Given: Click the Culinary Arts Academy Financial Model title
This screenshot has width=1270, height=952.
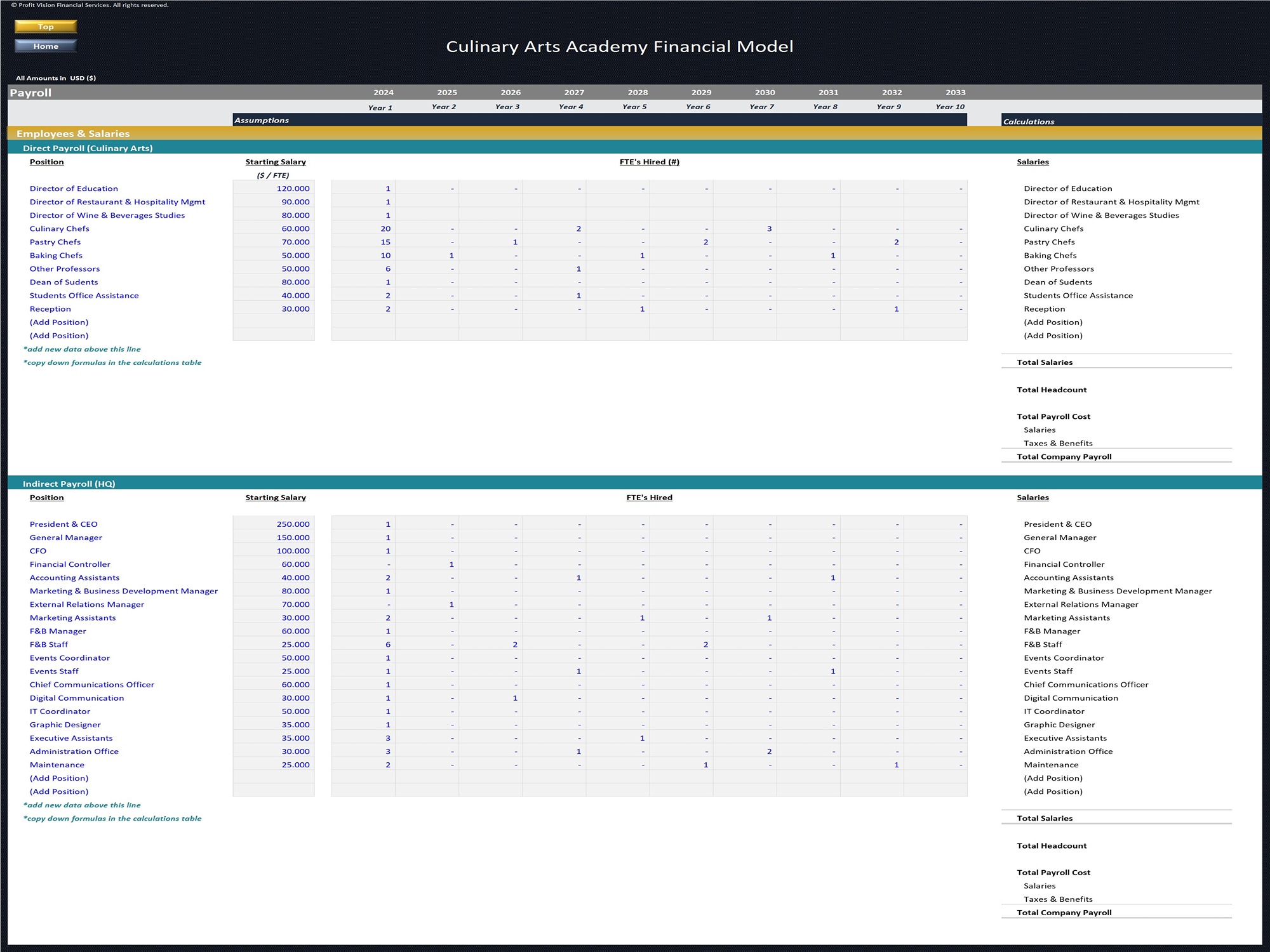Looking at the screenshot, I should [x=620, y=46].
